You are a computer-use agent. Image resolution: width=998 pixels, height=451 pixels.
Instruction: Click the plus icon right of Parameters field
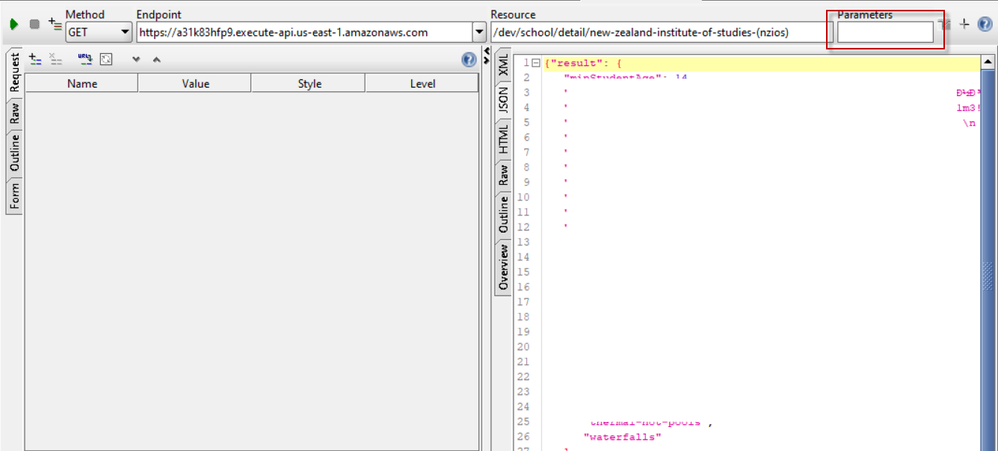tap(964, 24)
